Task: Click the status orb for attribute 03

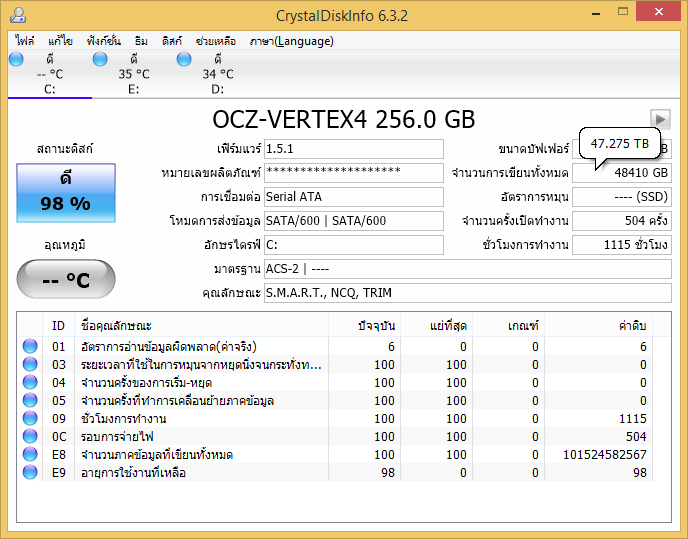Action: click(30, 364)
